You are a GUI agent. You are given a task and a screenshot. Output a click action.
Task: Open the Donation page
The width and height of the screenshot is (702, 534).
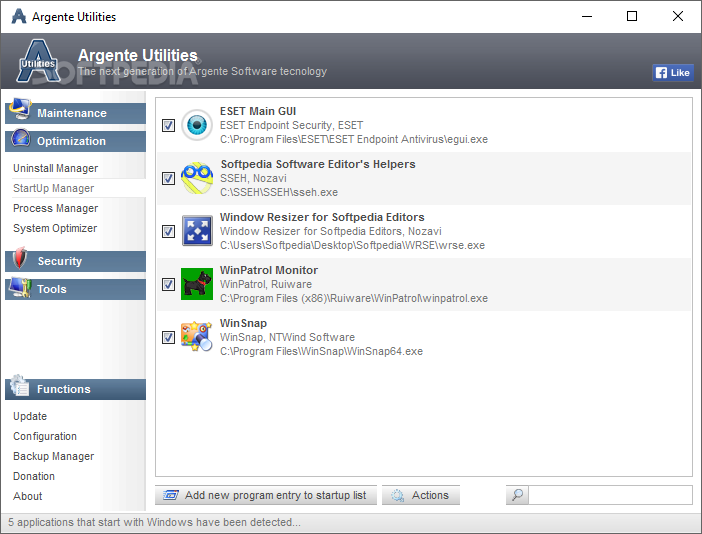34,476
